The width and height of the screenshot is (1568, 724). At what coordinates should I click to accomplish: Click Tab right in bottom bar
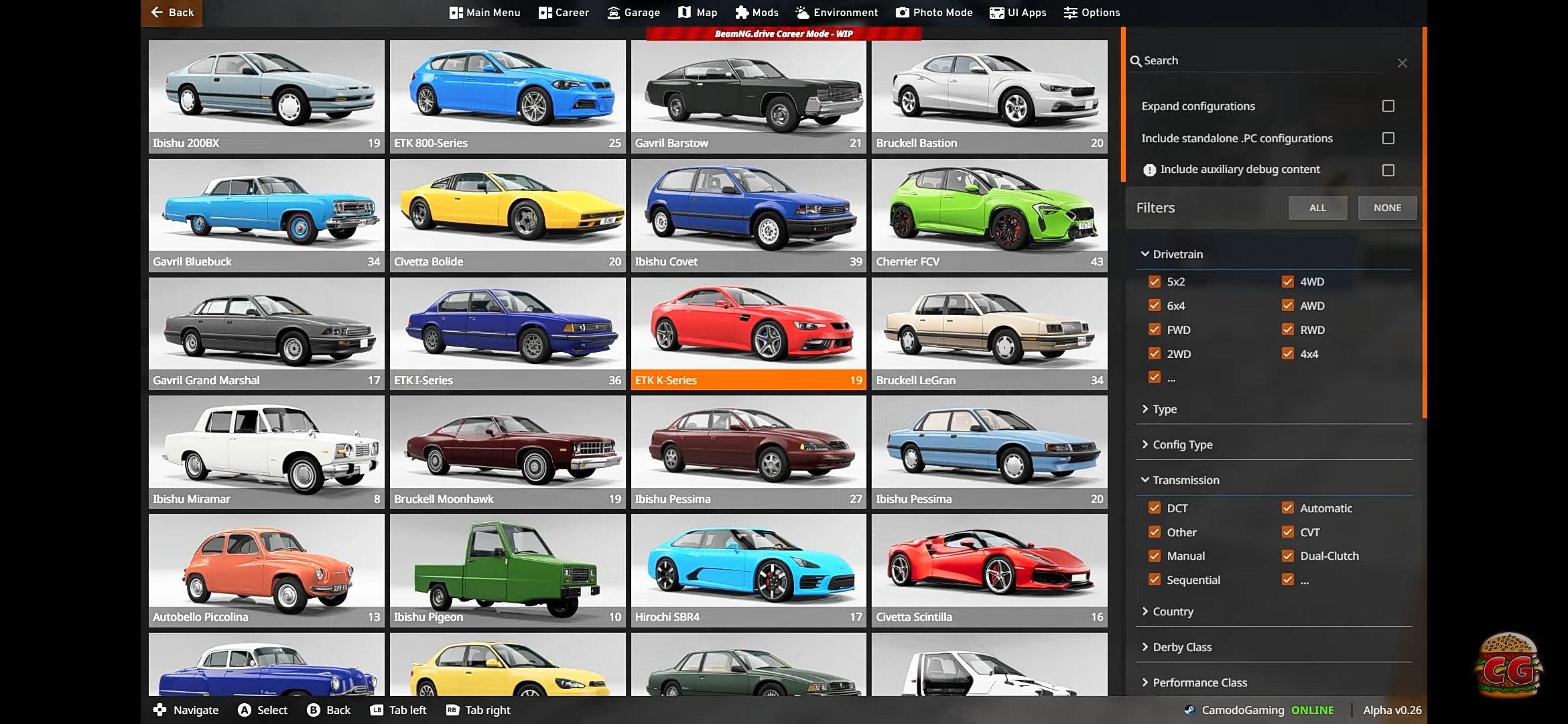478,710
